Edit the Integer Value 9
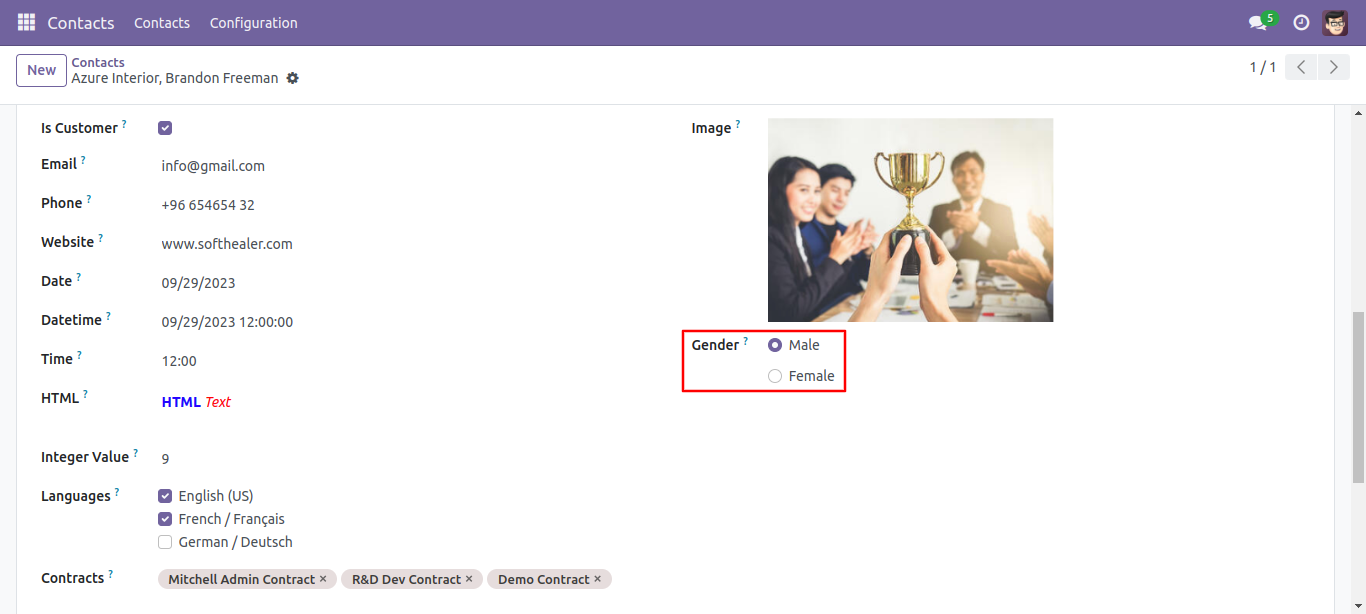 tap(165, 458)
